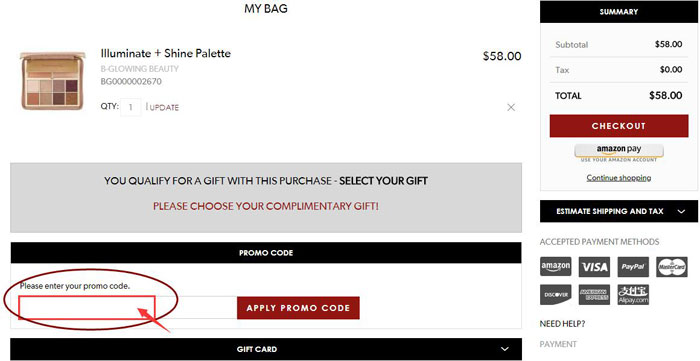Remove item with the X icon
Screen dimensions: 700x361
[511, 108]
